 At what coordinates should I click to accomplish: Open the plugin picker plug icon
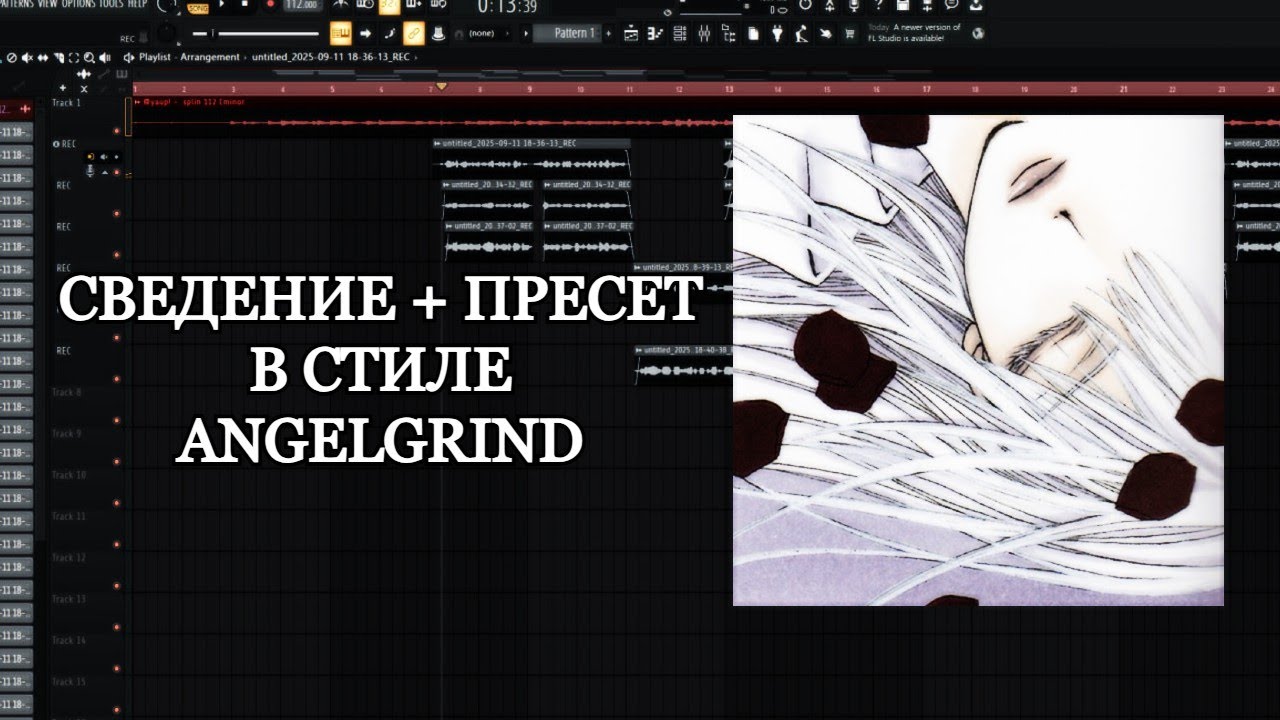coord(777,34)
